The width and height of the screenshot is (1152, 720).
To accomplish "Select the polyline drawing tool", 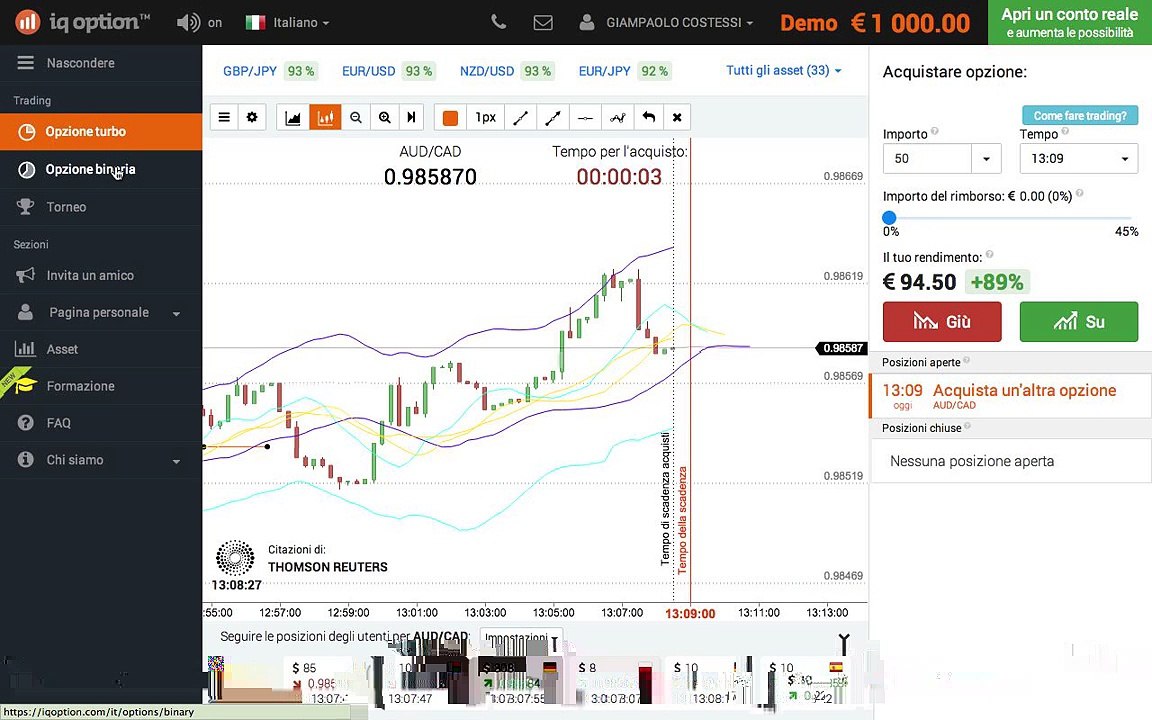I will tap(617, 118).
